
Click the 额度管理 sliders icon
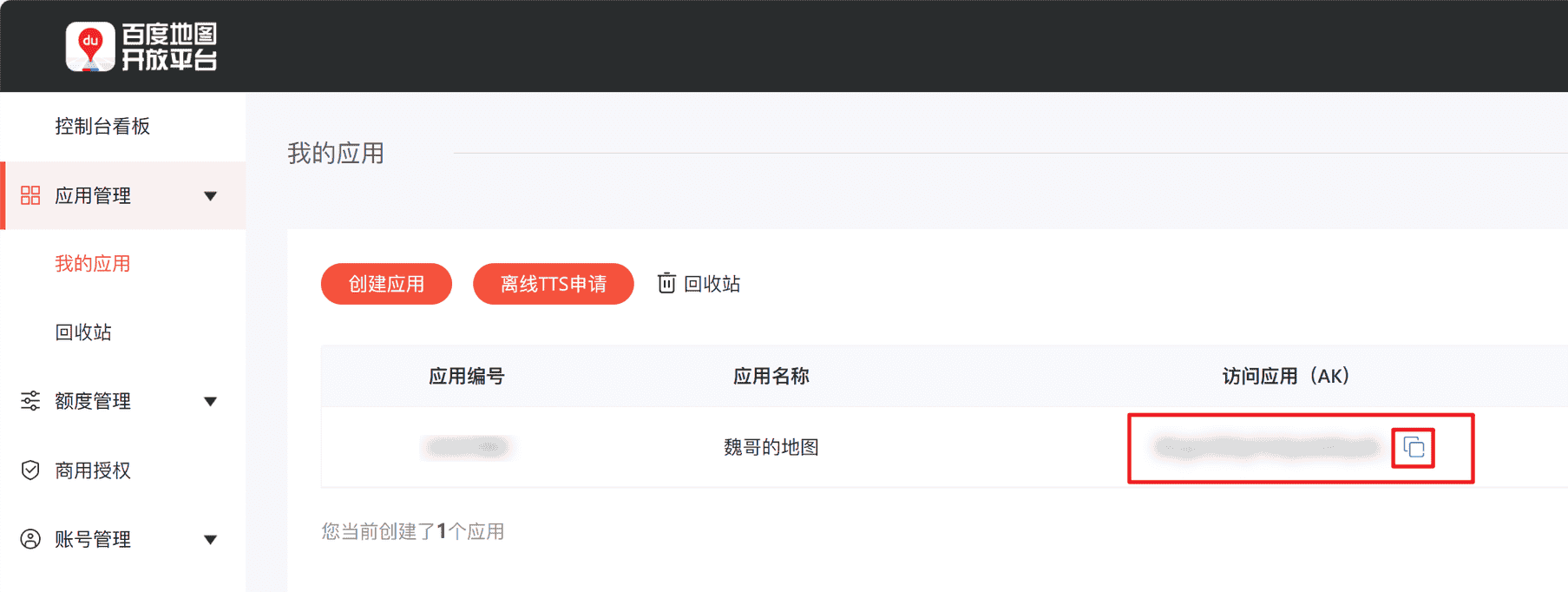(x=30, y=401)
